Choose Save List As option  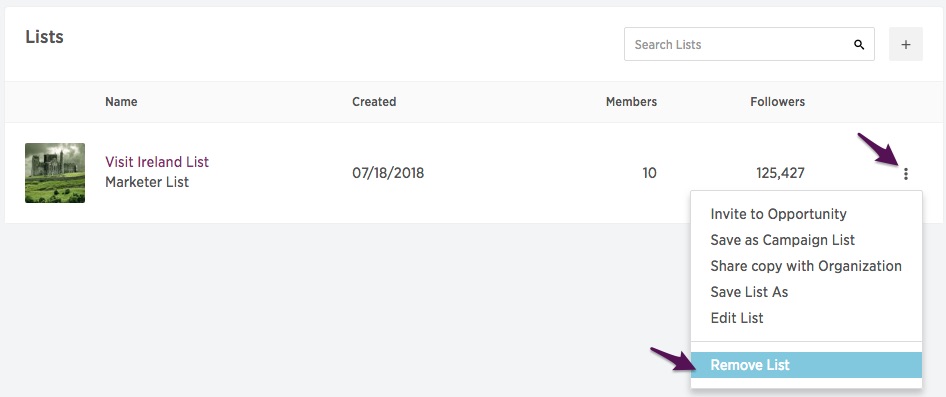(x=749, y=292)
